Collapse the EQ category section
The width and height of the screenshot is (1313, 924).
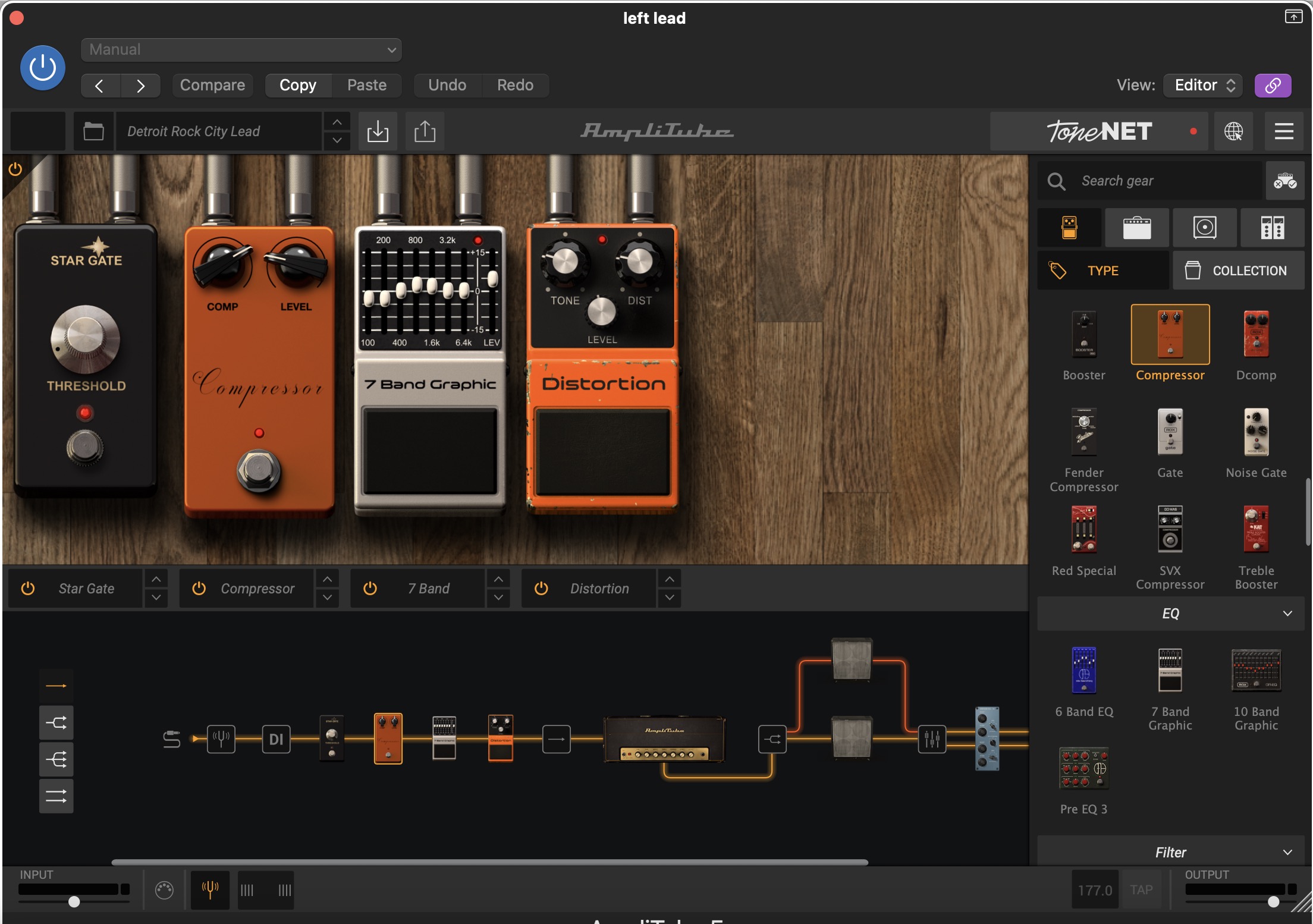click(1170, 614)
